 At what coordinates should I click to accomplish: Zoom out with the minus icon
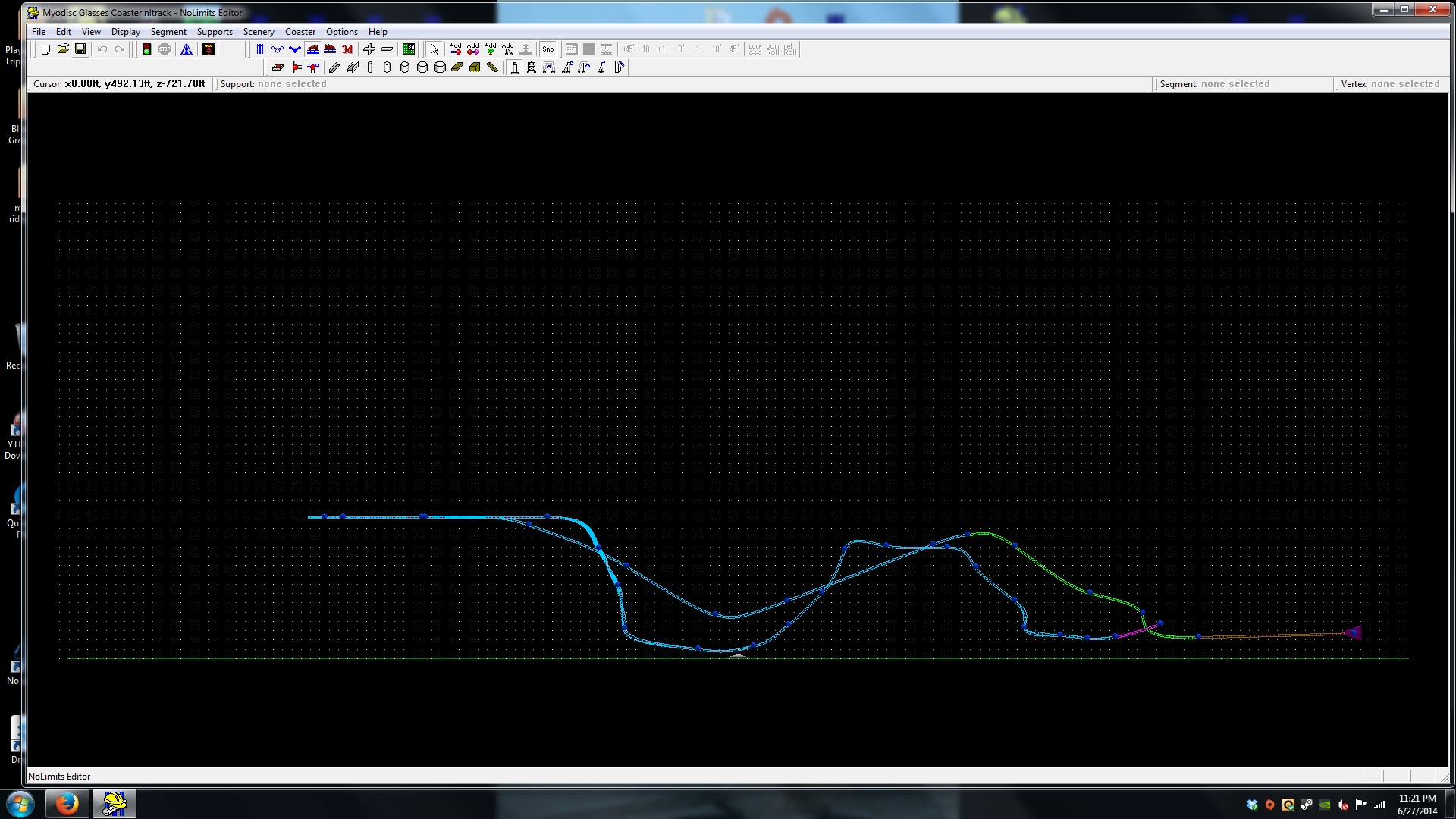click(x=387, y=49)
